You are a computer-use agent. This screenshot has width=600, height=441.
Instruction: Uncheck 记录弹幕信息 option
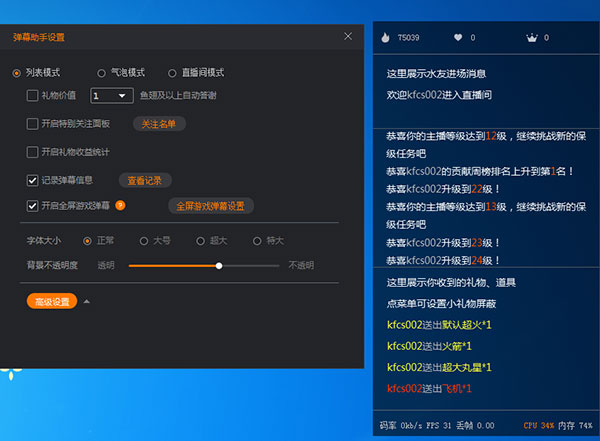[32, 181]
